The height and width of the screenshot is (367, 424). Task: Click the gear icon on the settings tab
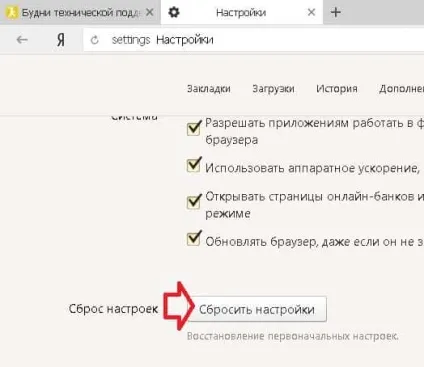tap(174, 12)
